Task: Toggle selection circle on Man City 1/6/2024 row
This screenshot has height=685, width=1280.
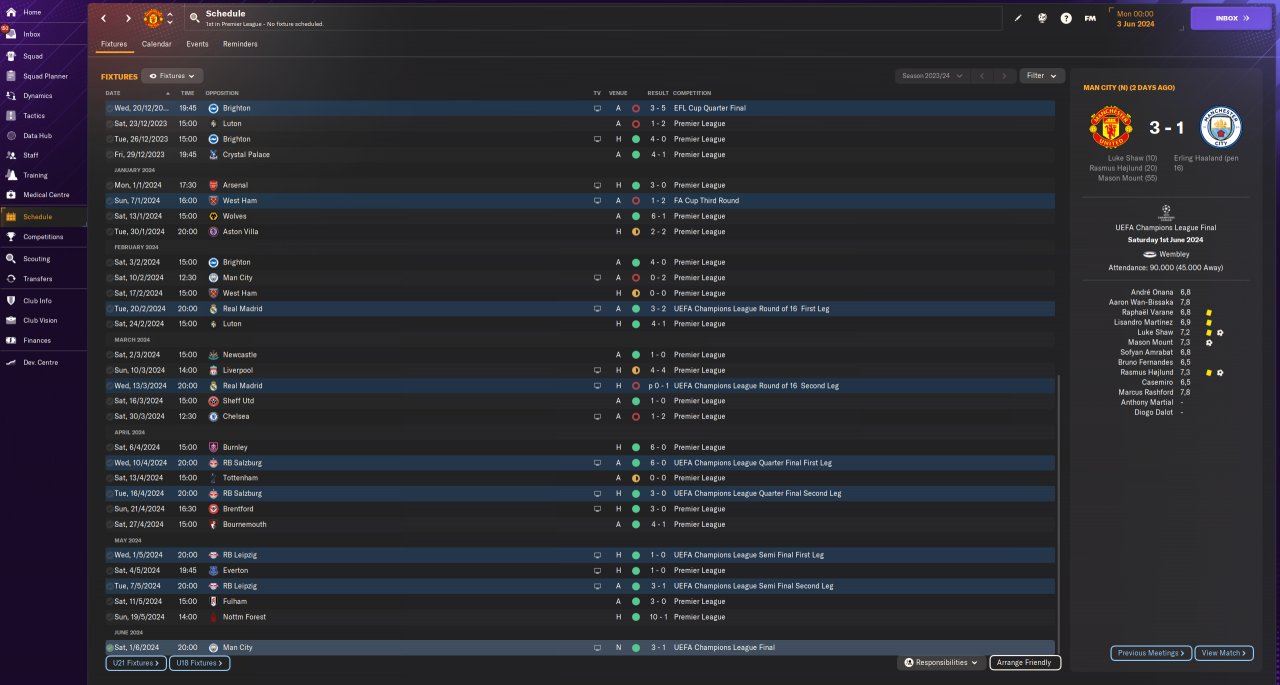Action: 109,648
